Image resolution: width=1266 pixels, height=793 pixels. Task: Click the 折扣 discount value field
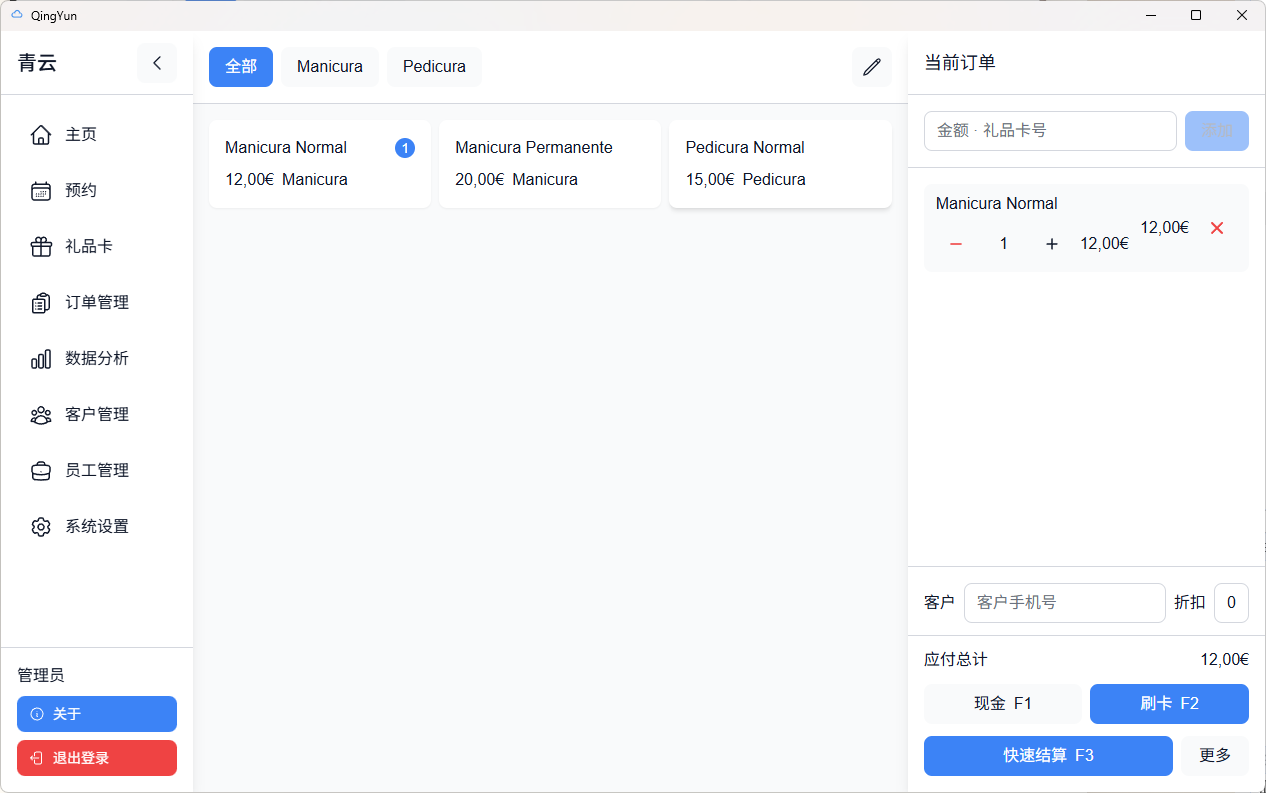[x=1231, y=603]
